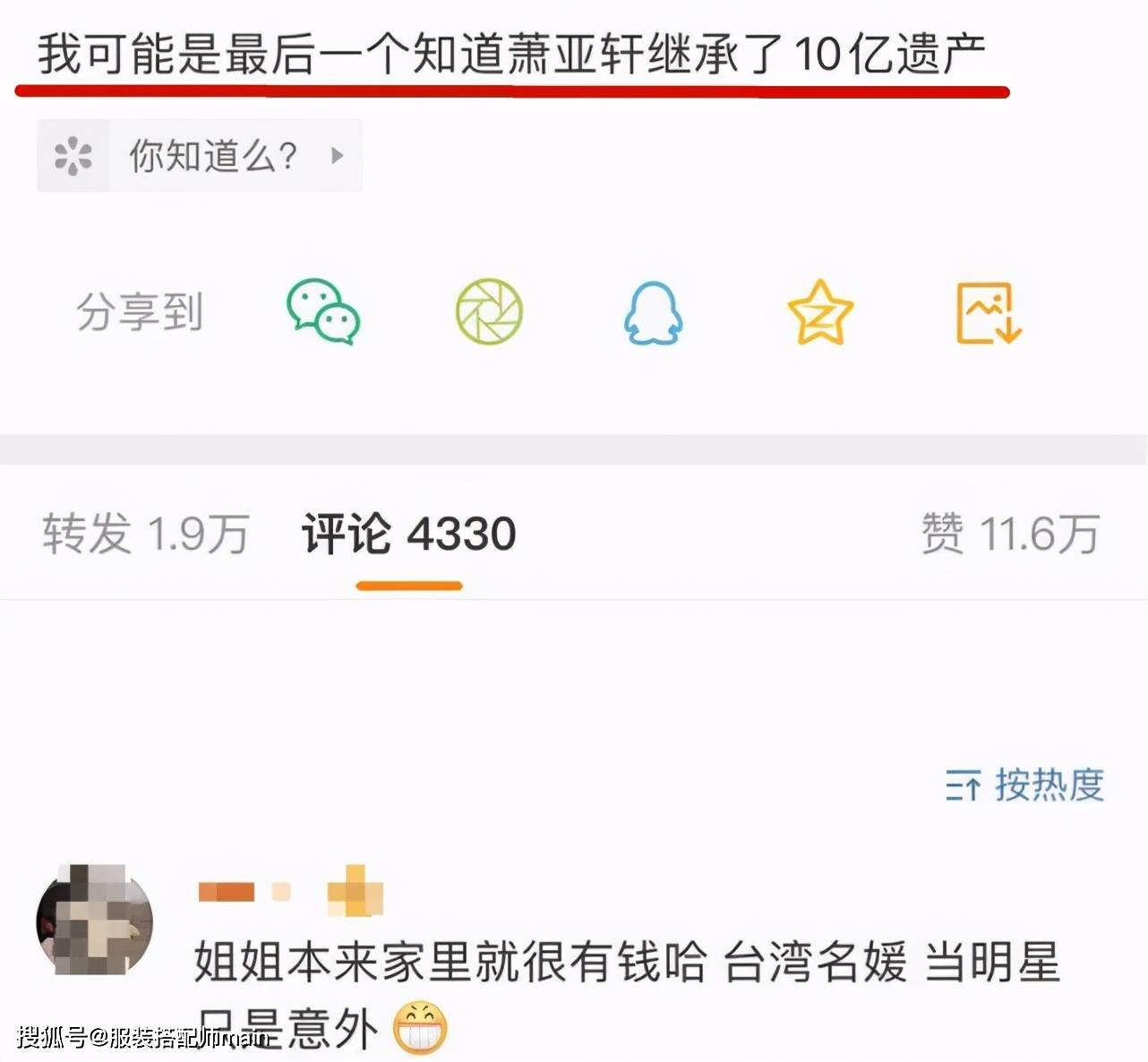Screen dimensions: 1148x1062
Task: Open the 你知道么? topic tag
Action: pos(200,156)
